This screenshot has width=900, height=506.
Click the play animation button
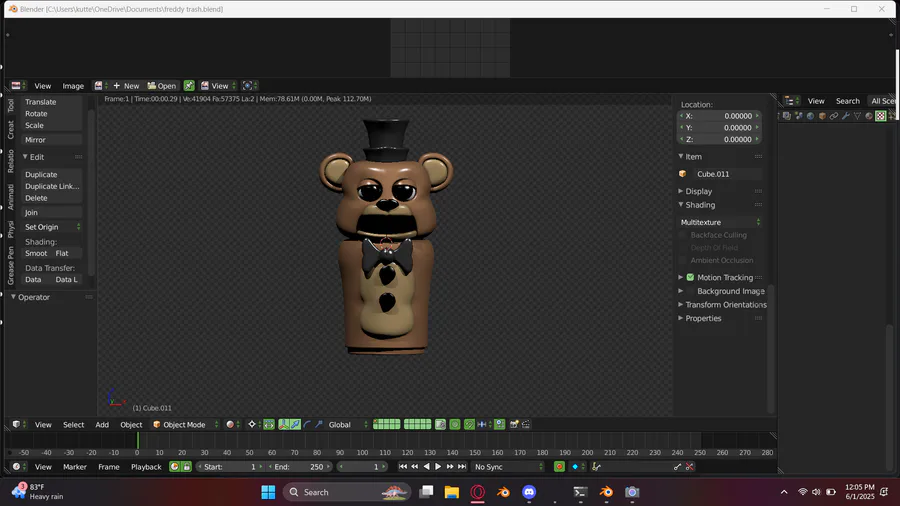(x=438, y=467)
